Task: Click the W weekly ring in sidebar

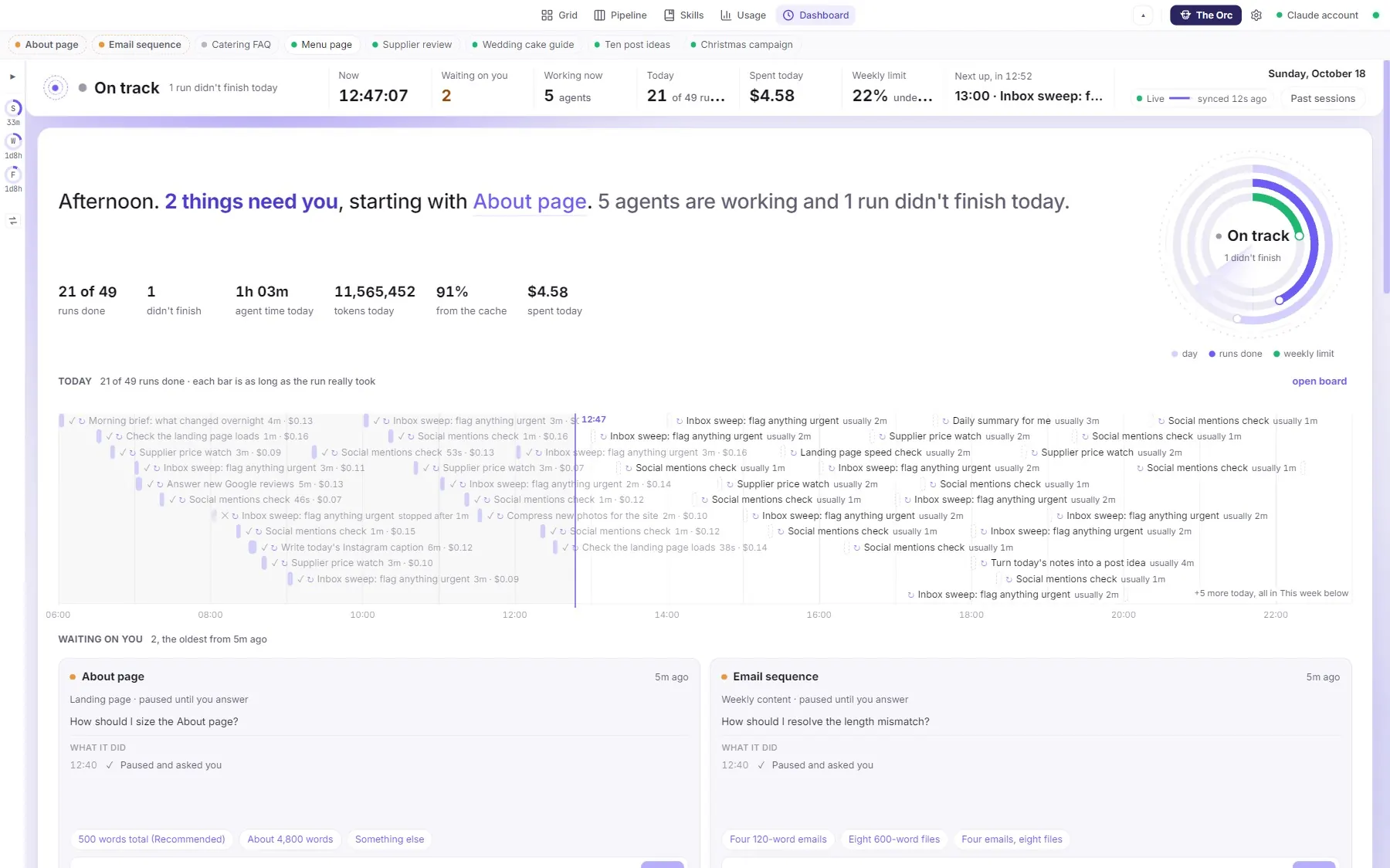Action: pos(13,141)
